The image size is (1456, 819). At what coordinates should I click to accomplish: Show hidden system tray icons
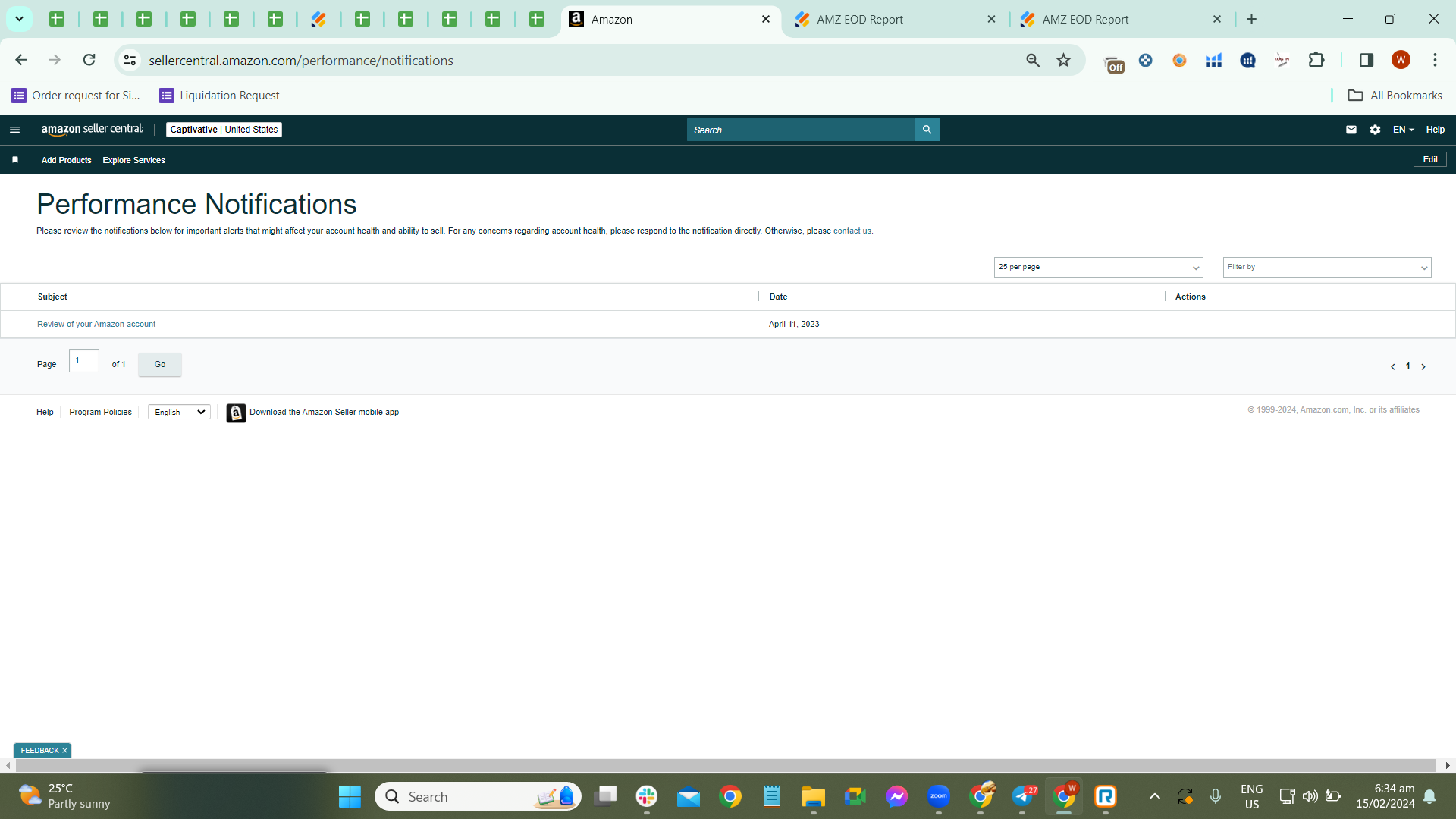click(1154, 796)
